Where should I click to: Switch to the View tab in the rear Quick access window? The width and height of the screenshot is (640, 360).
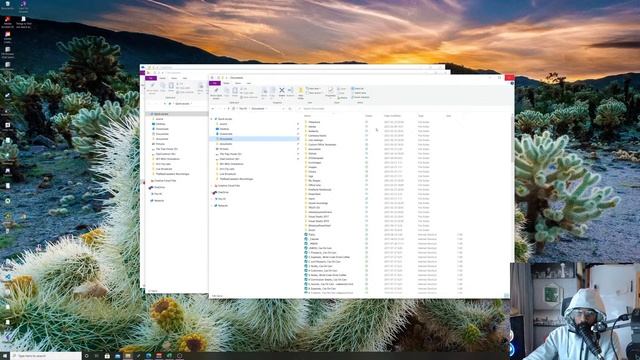tap(184, 78)
